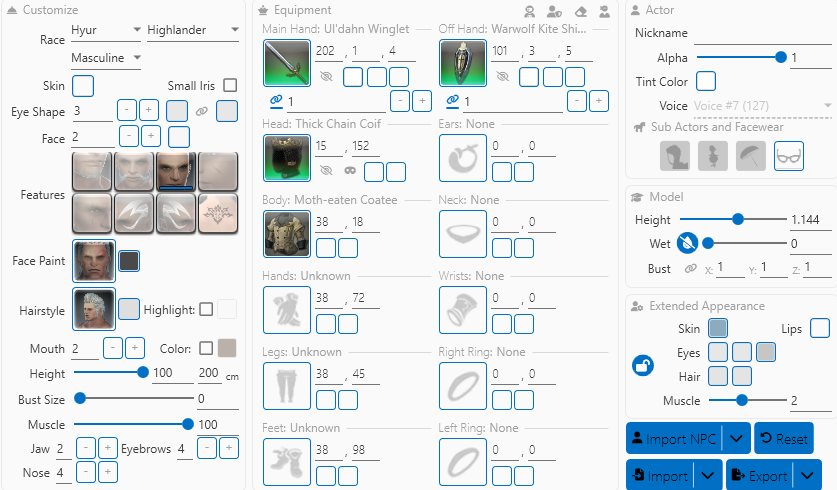Choose the Face Paint thumbnail
Viewport: 837px width, 490px height.
pyautogui.click(x=94, y=261)
